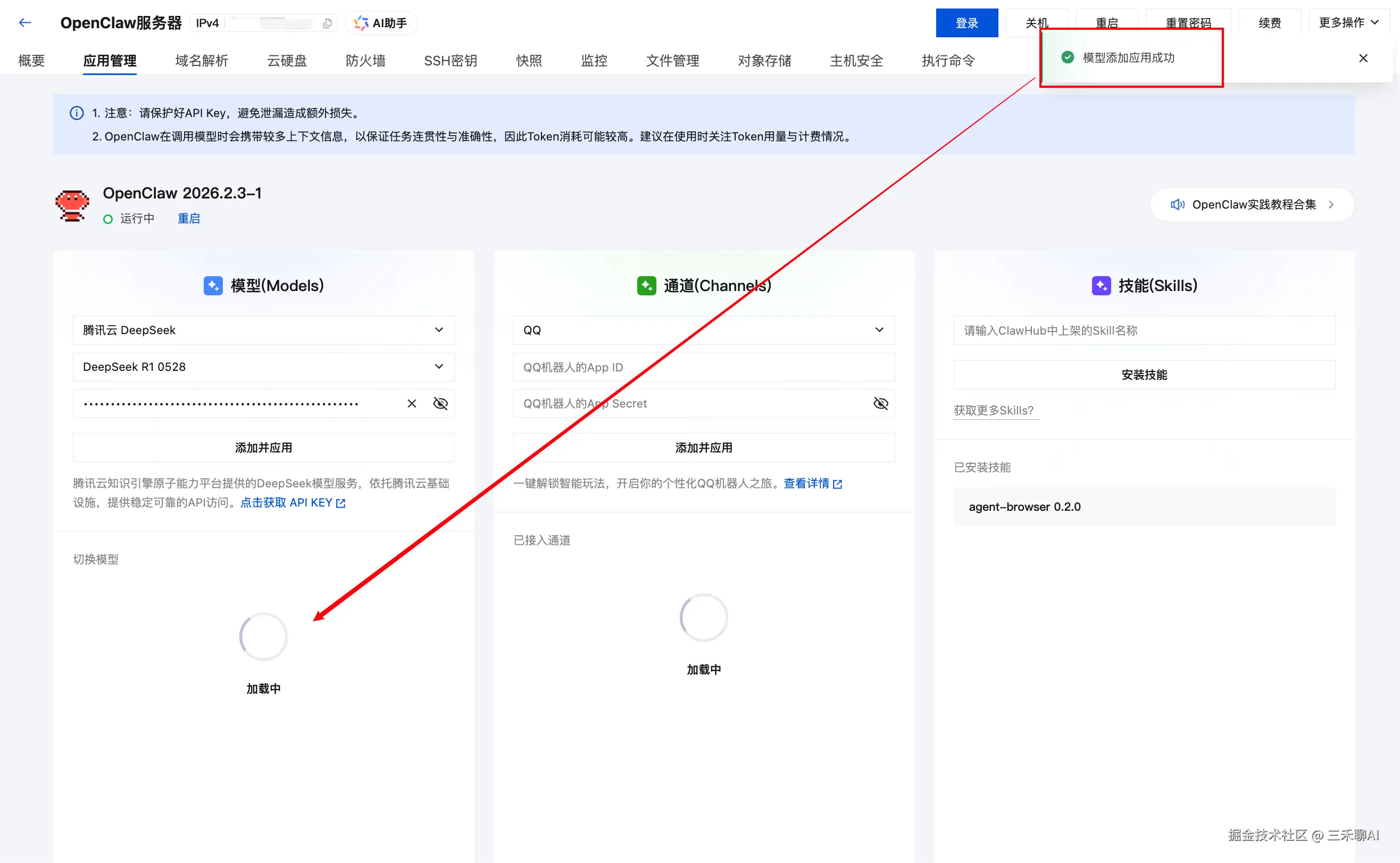The height and width of the screenshot is (863, 1400).
Task: Expand the 更多操作 menu
Action: point(1348,23)
